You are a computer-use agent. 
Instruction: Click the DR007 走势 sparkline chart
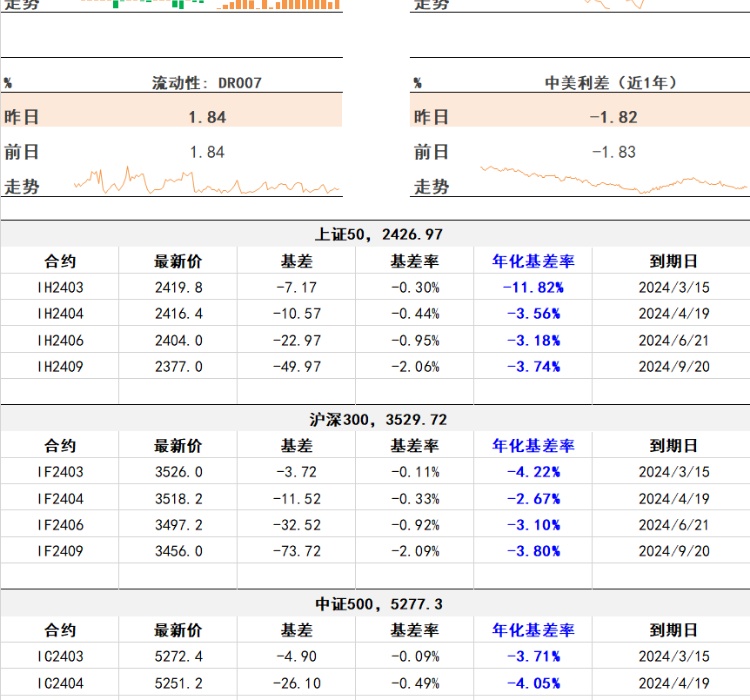coord(207,180)
